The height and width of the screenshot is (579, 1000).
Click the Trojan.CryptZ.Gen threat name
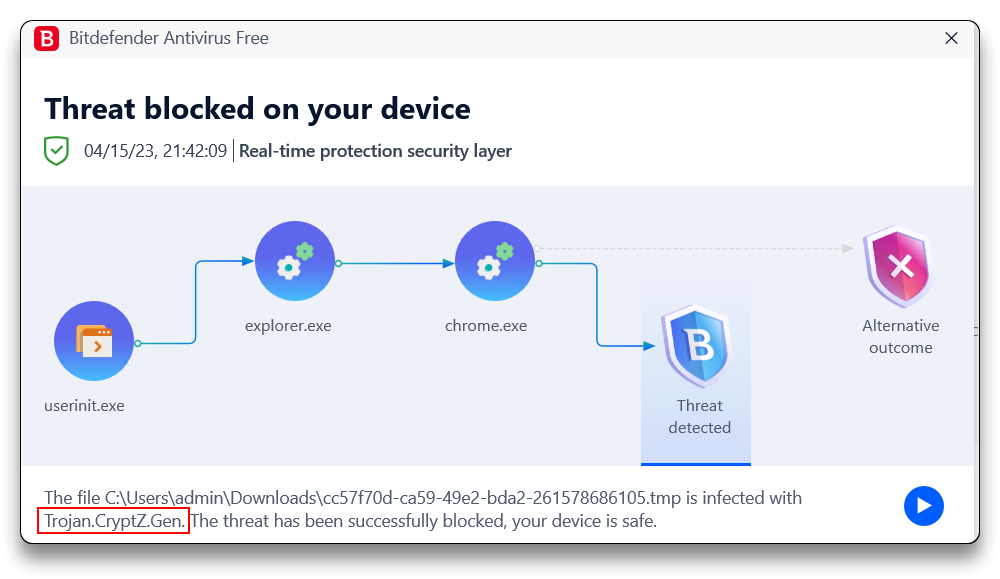tap(115, 521)
